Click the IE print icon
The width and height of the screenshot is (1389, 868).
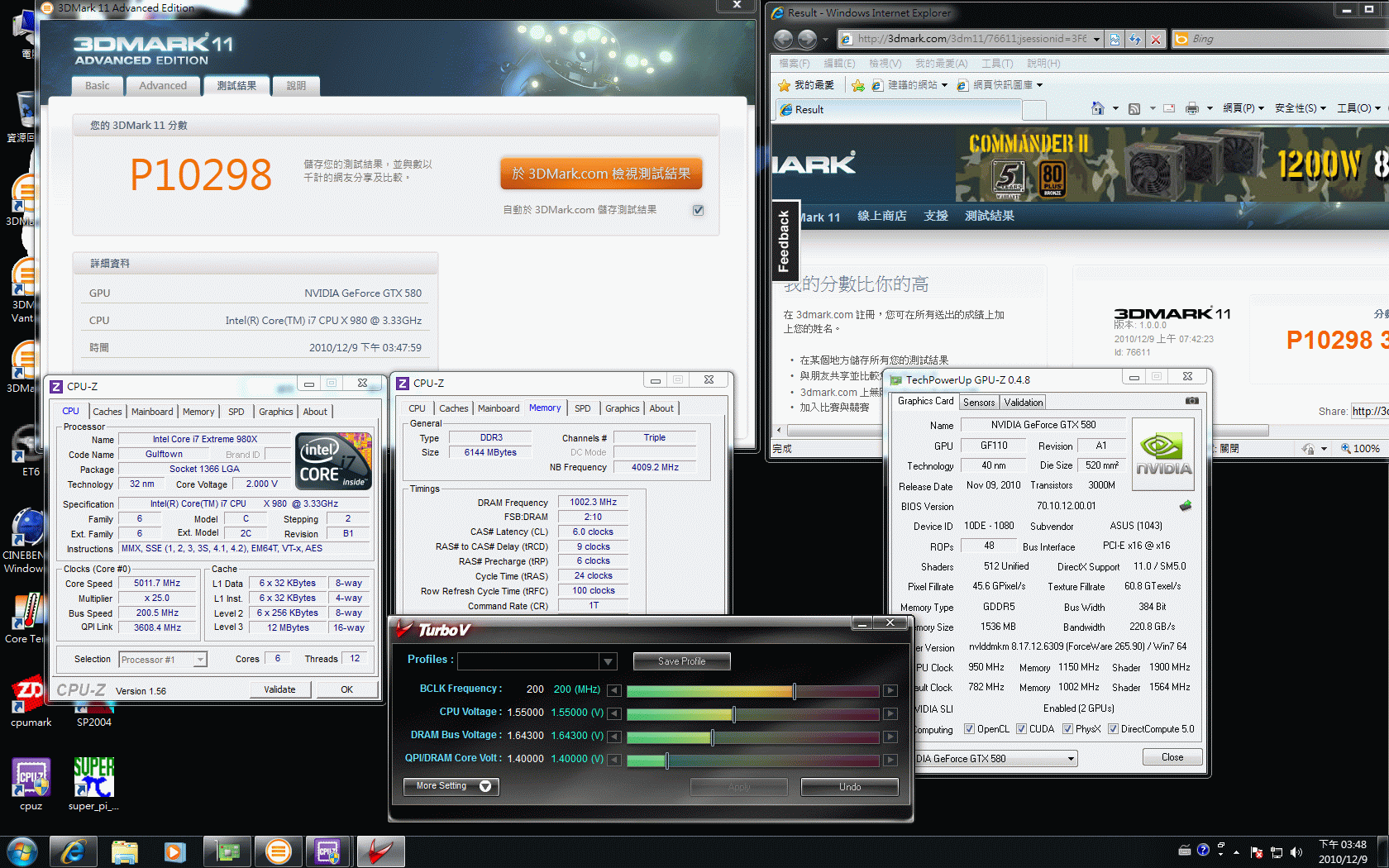[1192, 108]
